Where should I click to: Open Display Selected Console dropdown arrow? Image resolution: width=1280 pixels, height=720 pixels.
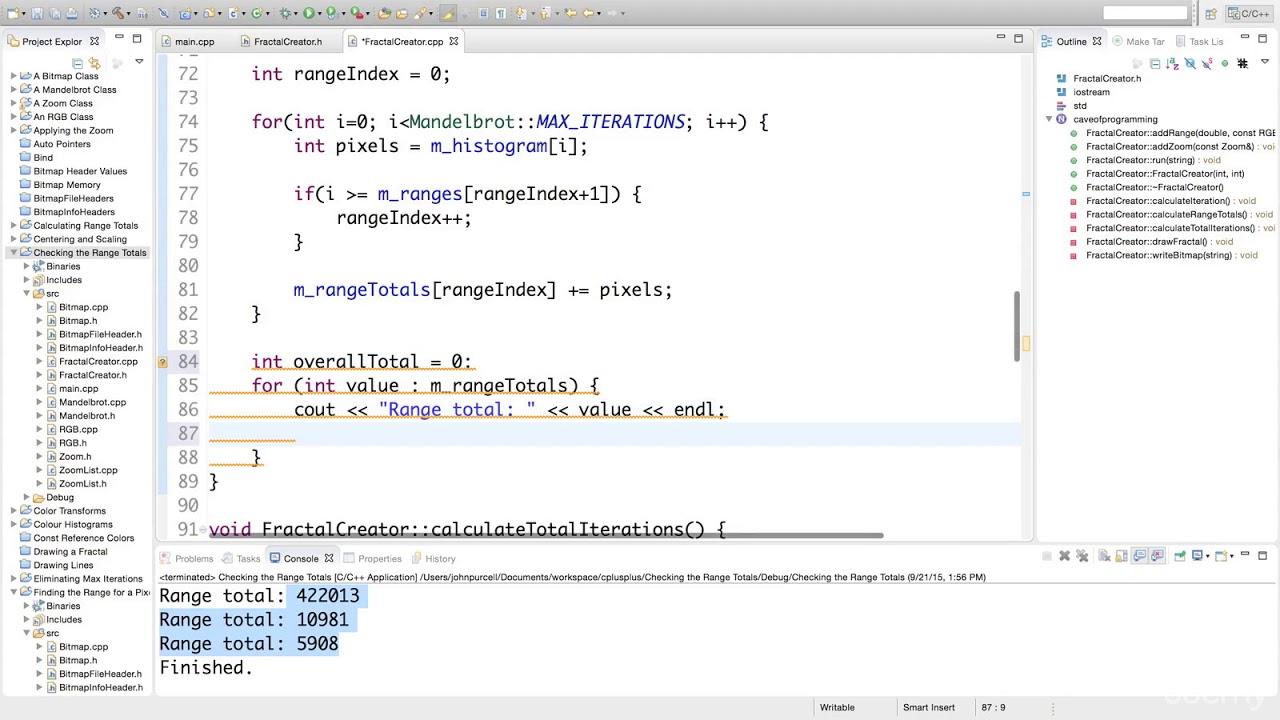pos(1208,556)
